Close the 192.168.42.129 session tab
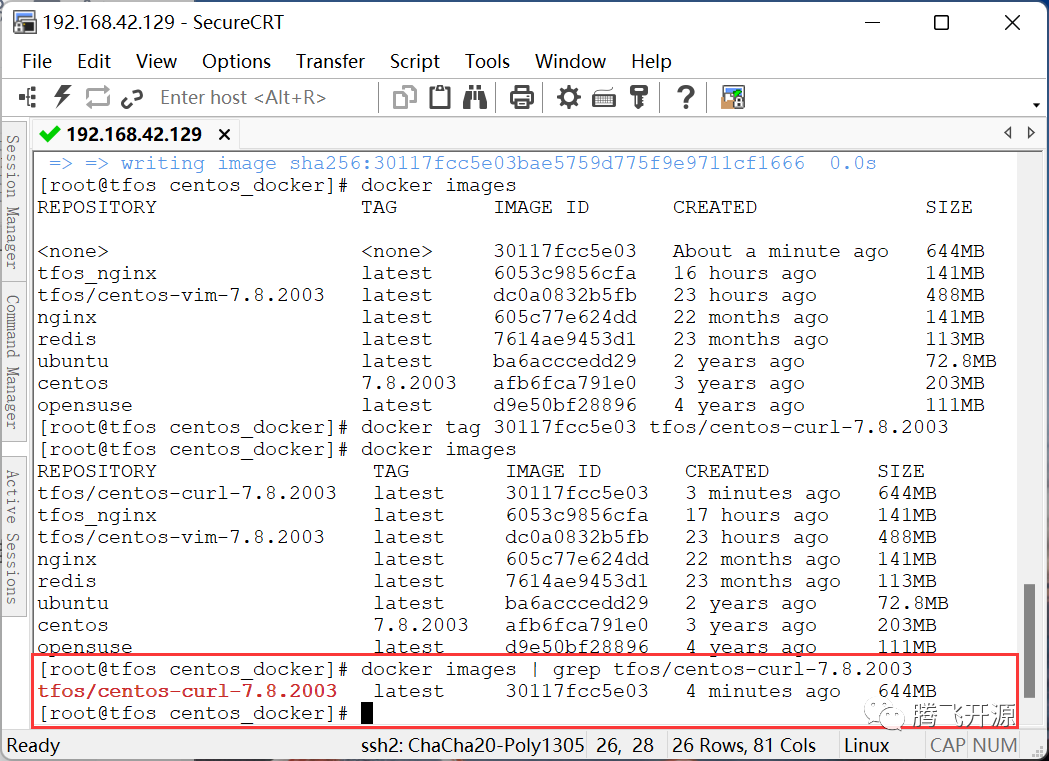 tap(225, 135)
